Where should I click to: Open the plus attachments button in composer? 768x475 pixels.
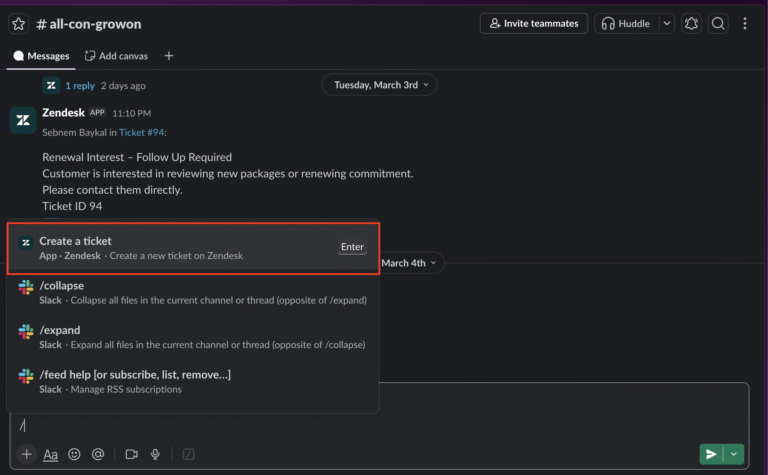tap(26, 454)
